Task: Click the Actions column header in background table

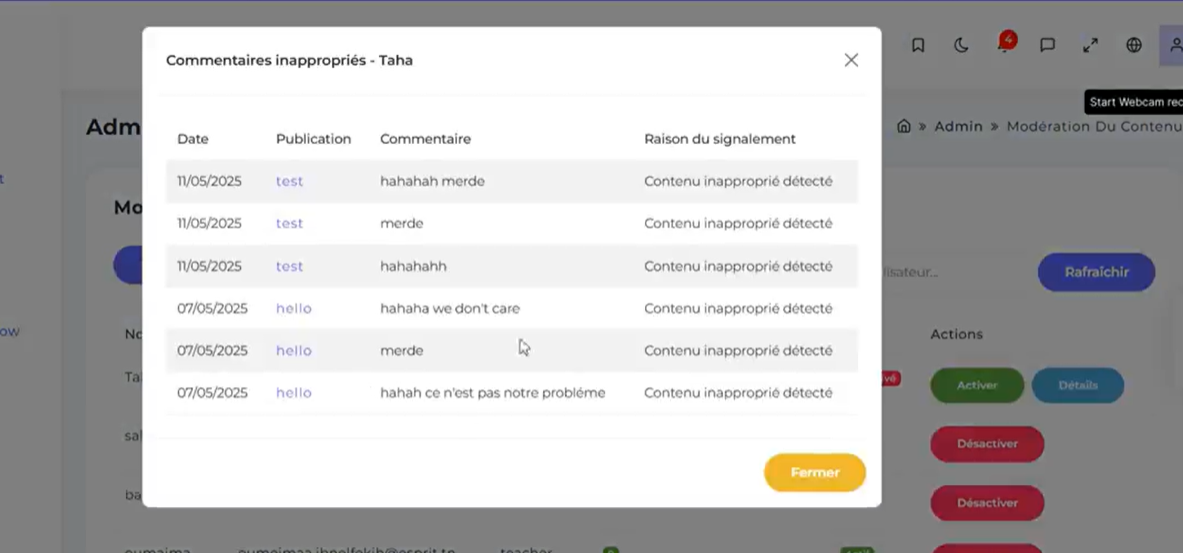Action: 957,334
